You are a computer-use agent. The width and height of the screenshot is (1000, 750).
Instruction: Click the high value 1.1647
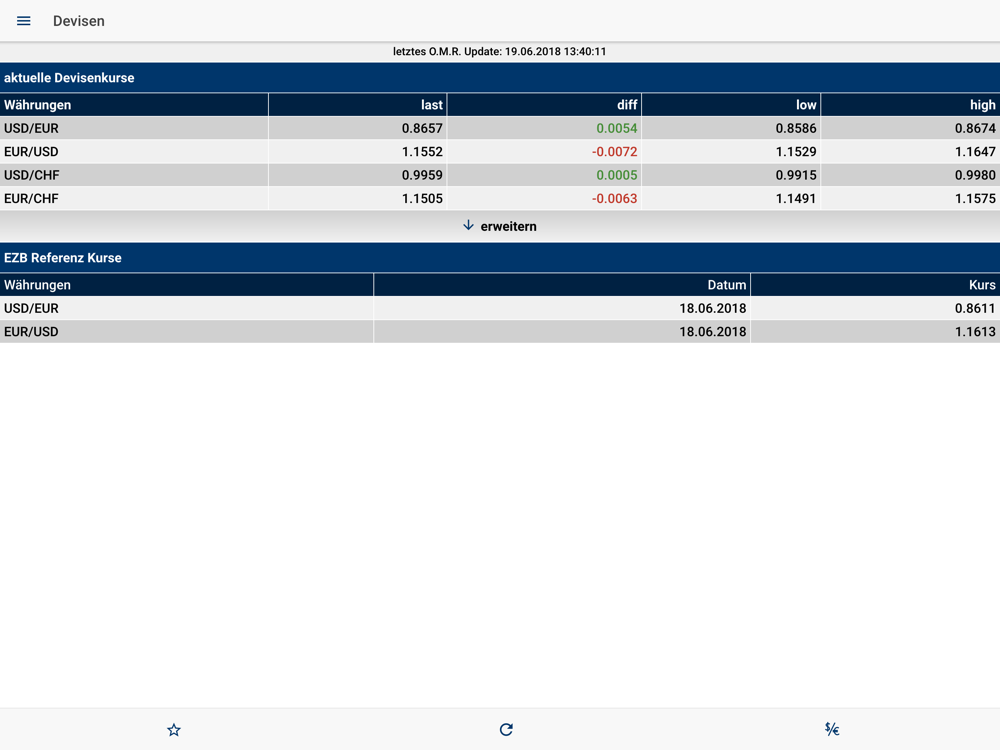pos(975,152)
